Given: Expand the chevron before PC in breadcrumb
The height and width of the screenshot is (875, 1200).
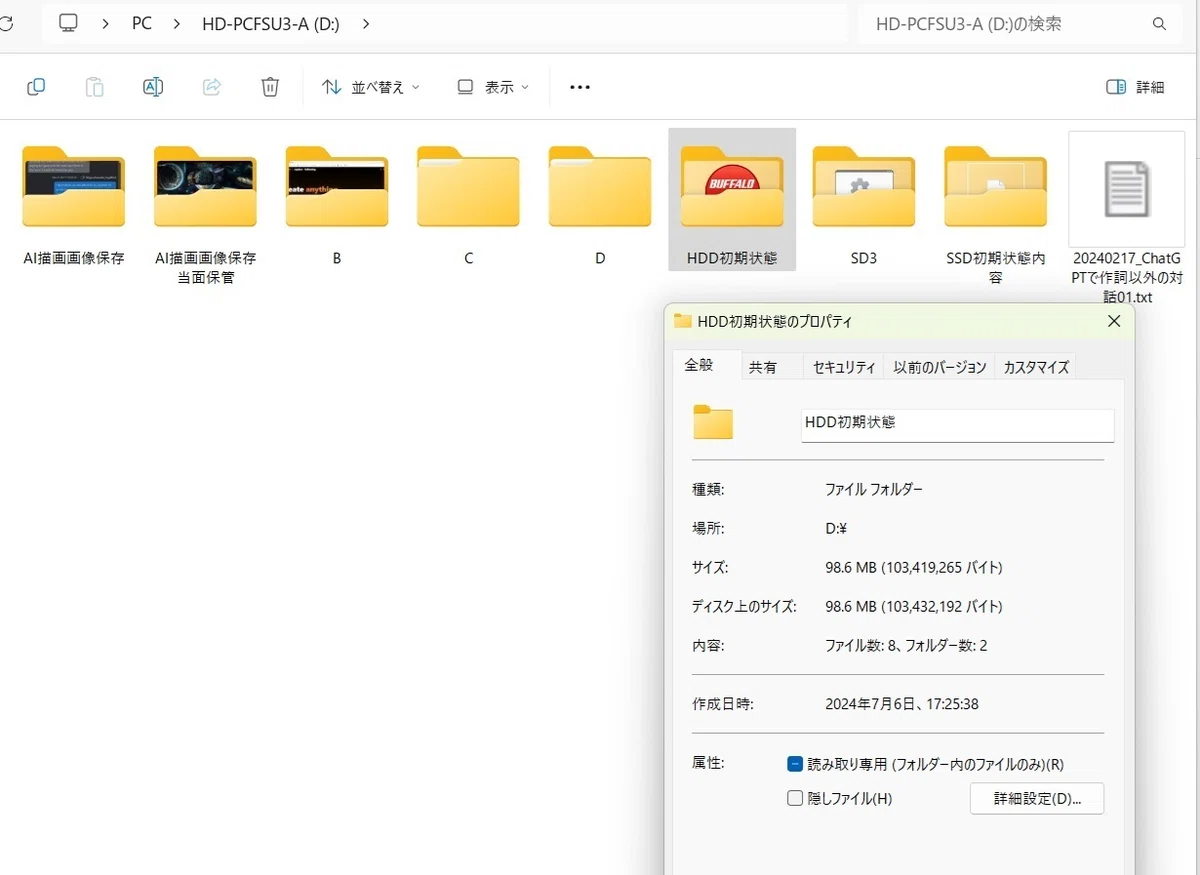Looking at the screenshot, I should [106, 24].
